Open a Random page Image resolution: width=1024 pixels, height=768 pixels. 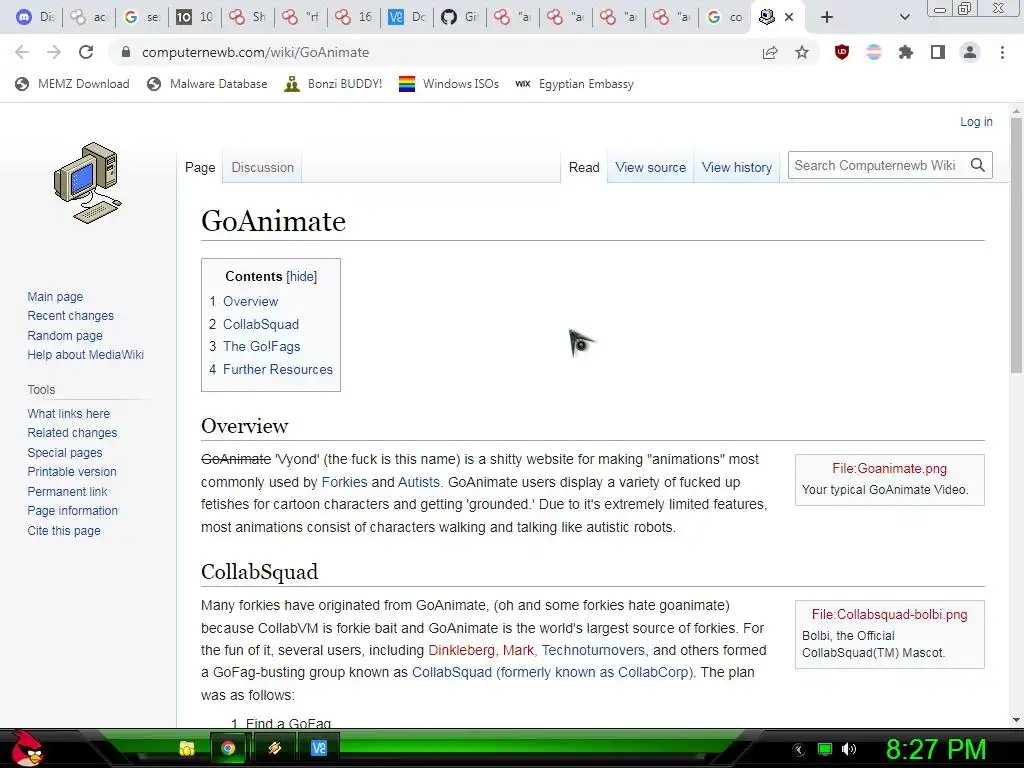(x=65, y=335)
